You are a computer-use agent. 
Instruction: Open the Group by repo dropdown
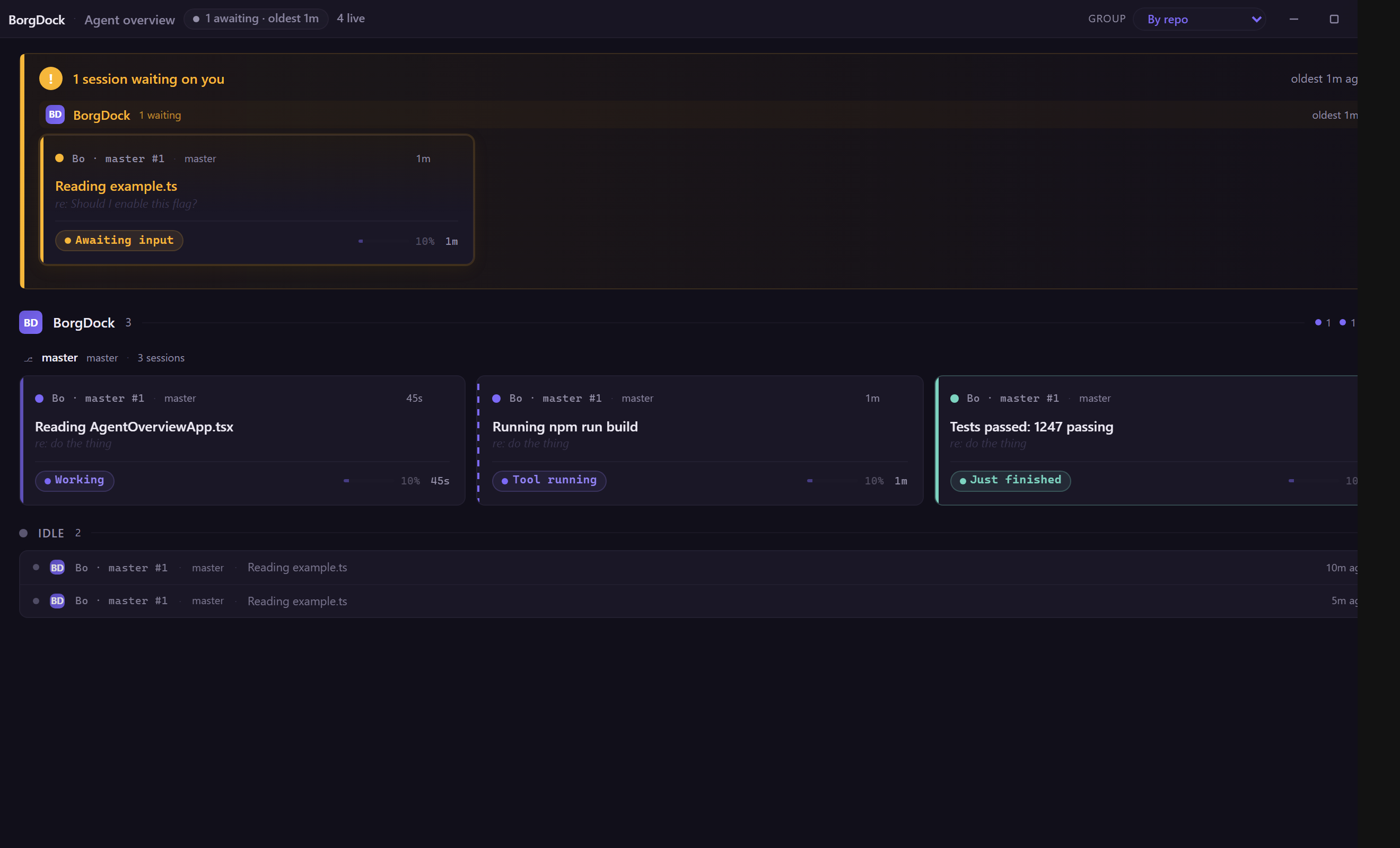coord(1199,19)
